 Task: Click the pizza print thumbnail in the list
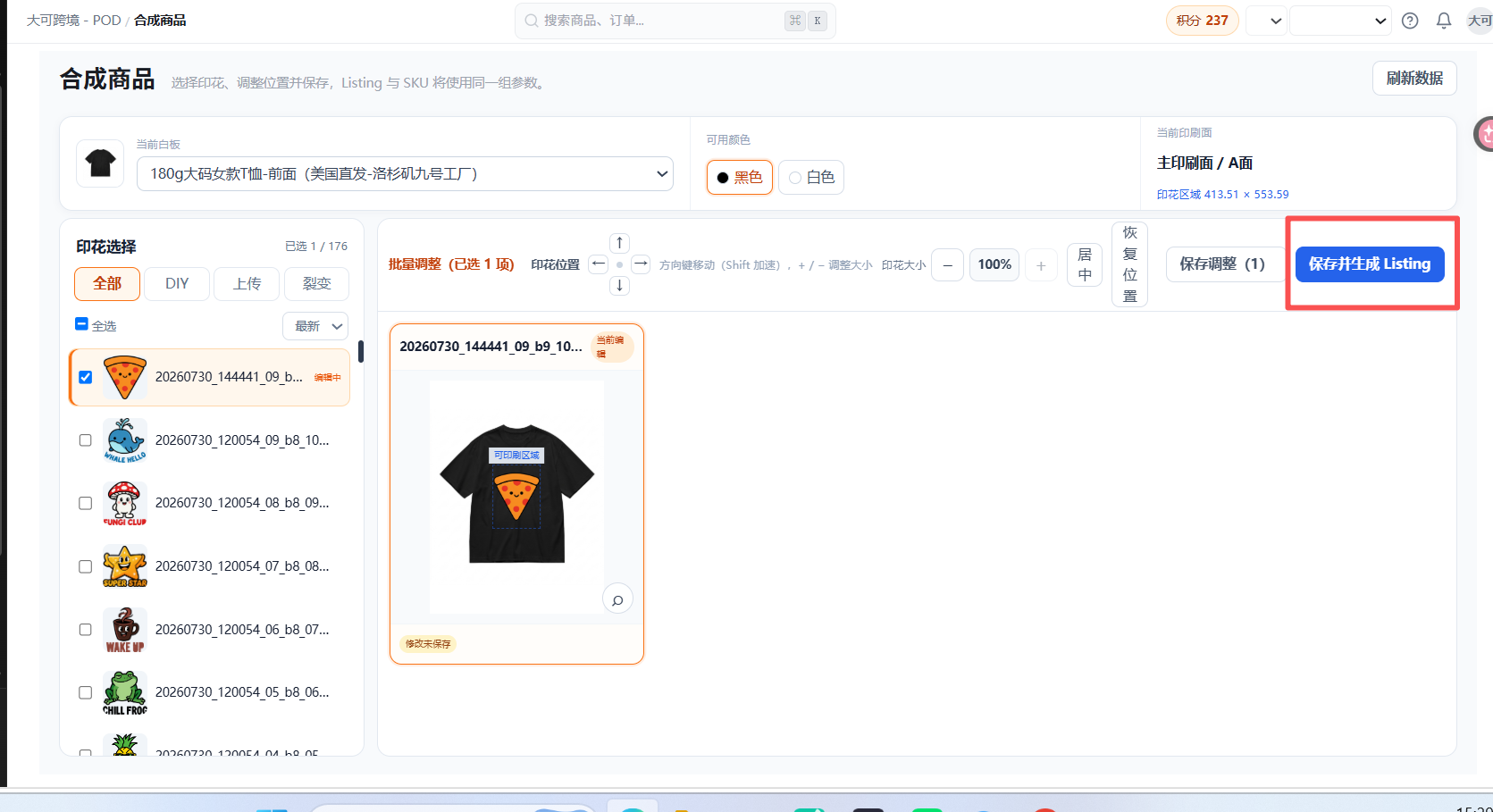[125, 377]
